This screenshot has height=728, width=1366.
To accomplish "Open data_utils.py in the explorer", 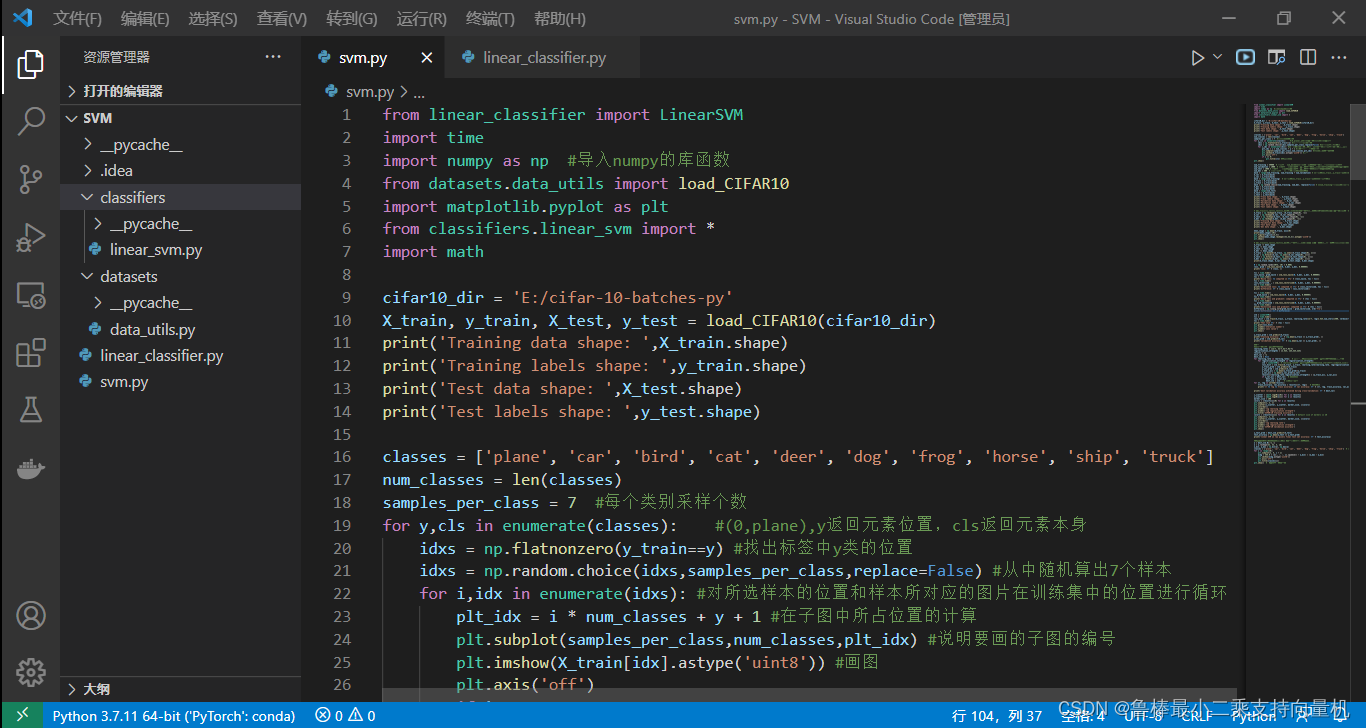I will (x=180, y=329).
